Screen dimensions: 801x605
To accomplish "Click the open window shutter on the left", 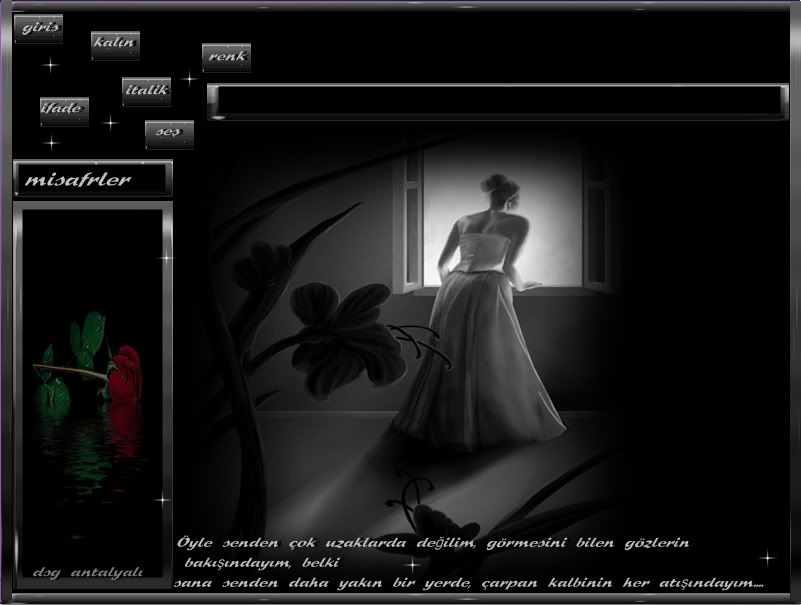I will coord(411,222).
